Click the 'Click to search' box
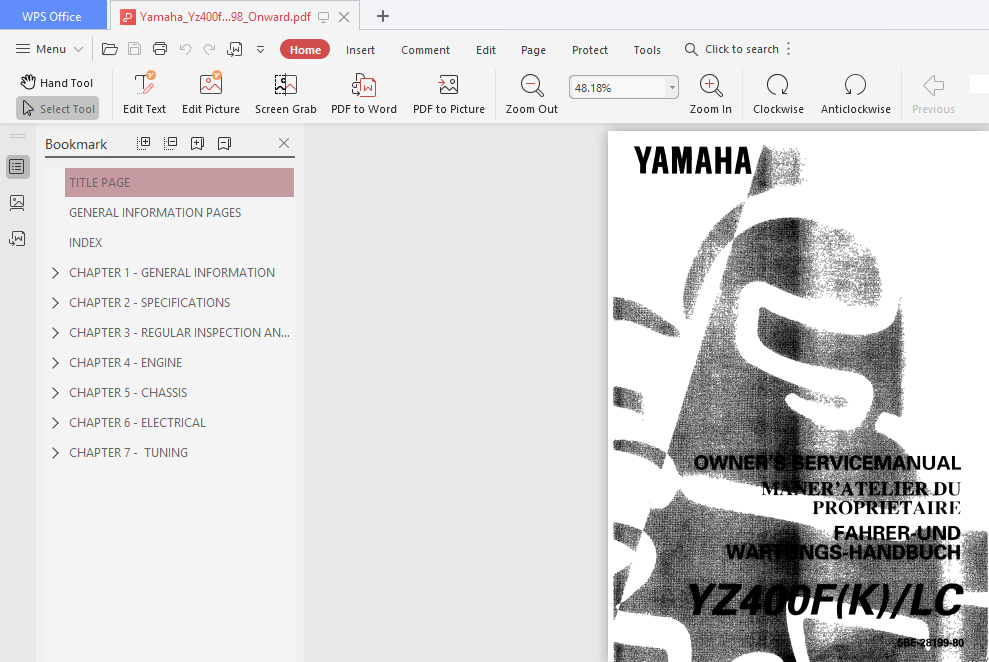This screenshot has height=662, width=989. pos(732,49)
